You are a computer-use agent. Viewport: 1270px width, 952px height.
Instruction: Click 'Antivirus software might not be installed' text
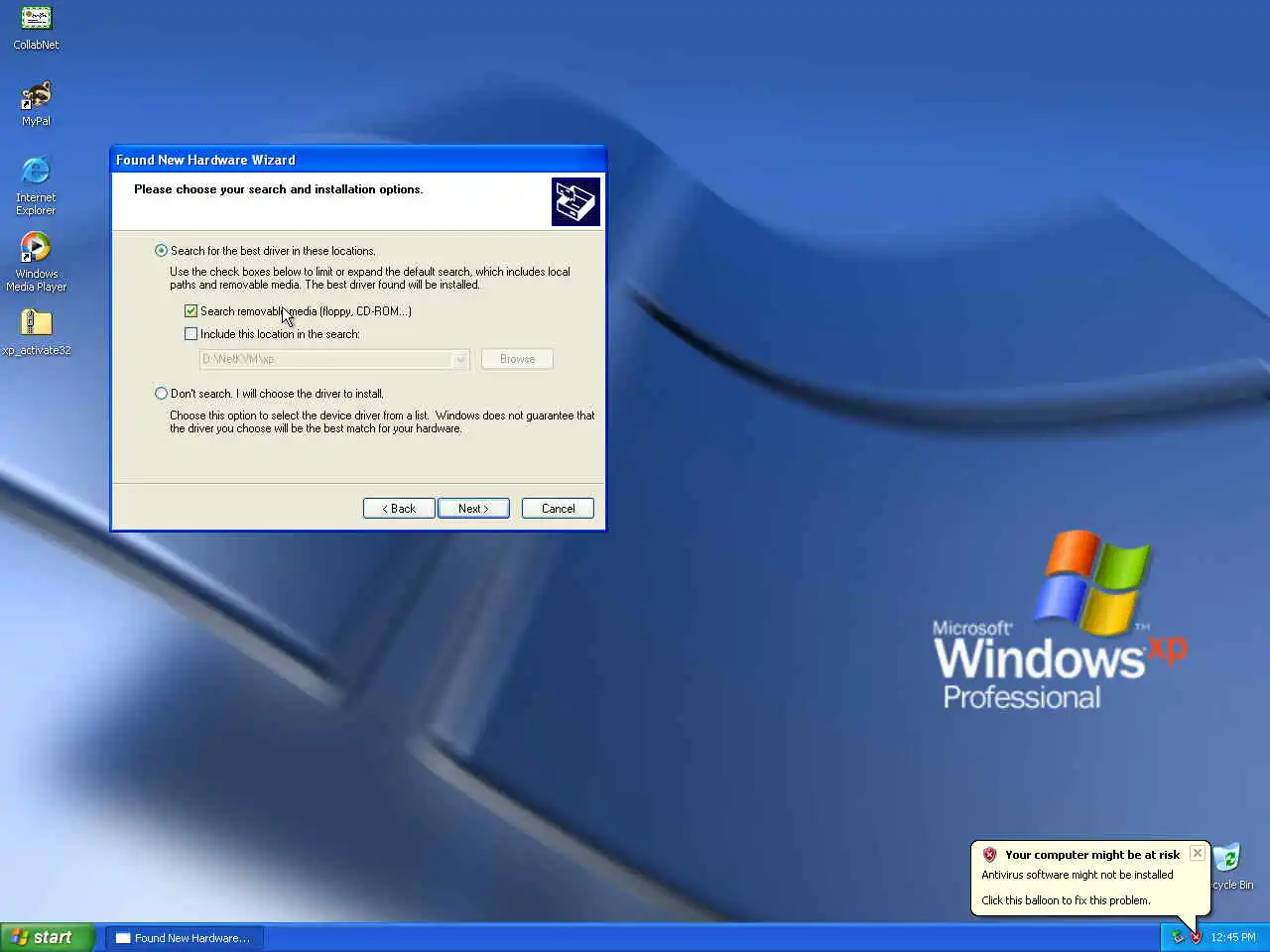coord(1078,875)
